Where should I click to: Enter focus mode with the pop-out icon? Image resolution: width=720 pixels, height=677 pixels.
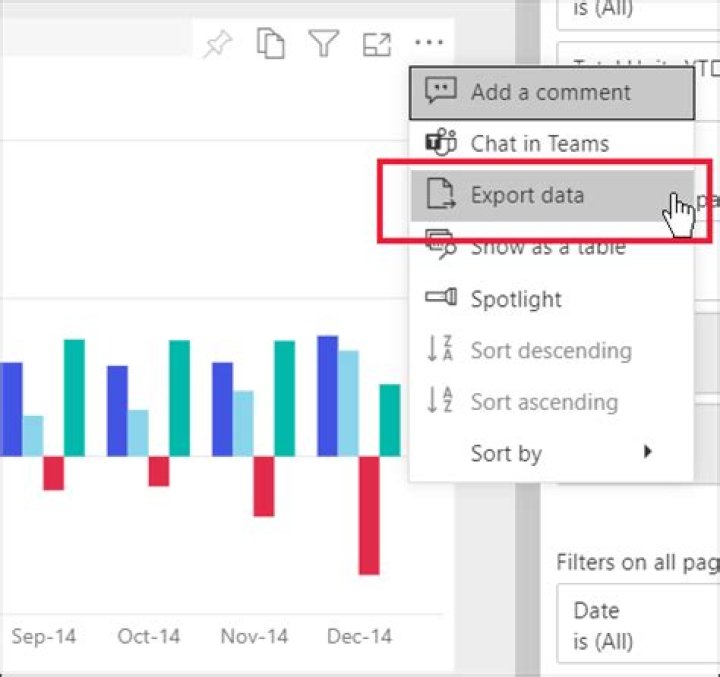click(x=377, y=45)
